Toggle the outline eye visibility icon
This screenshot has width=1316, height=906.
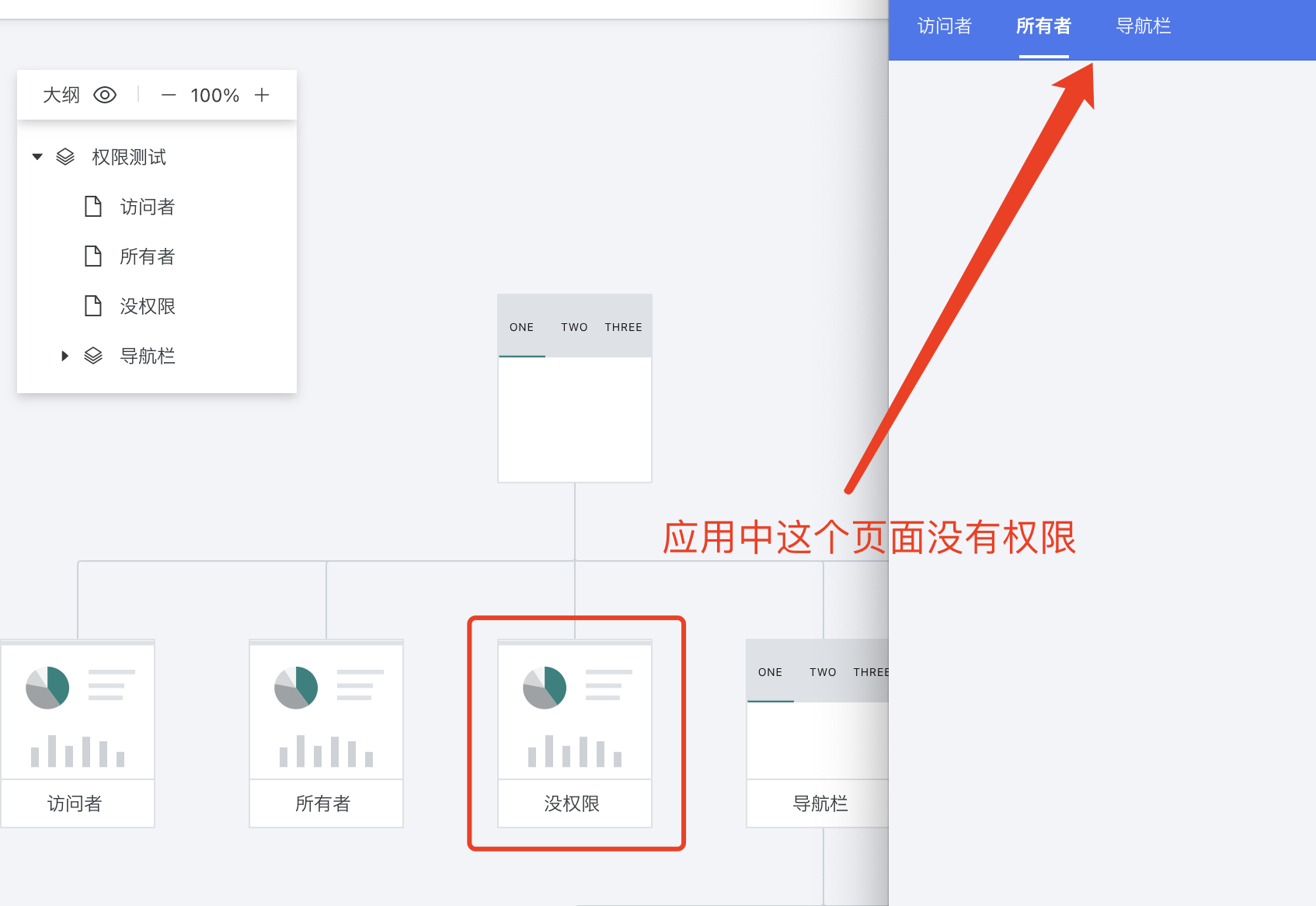[105, 95]
